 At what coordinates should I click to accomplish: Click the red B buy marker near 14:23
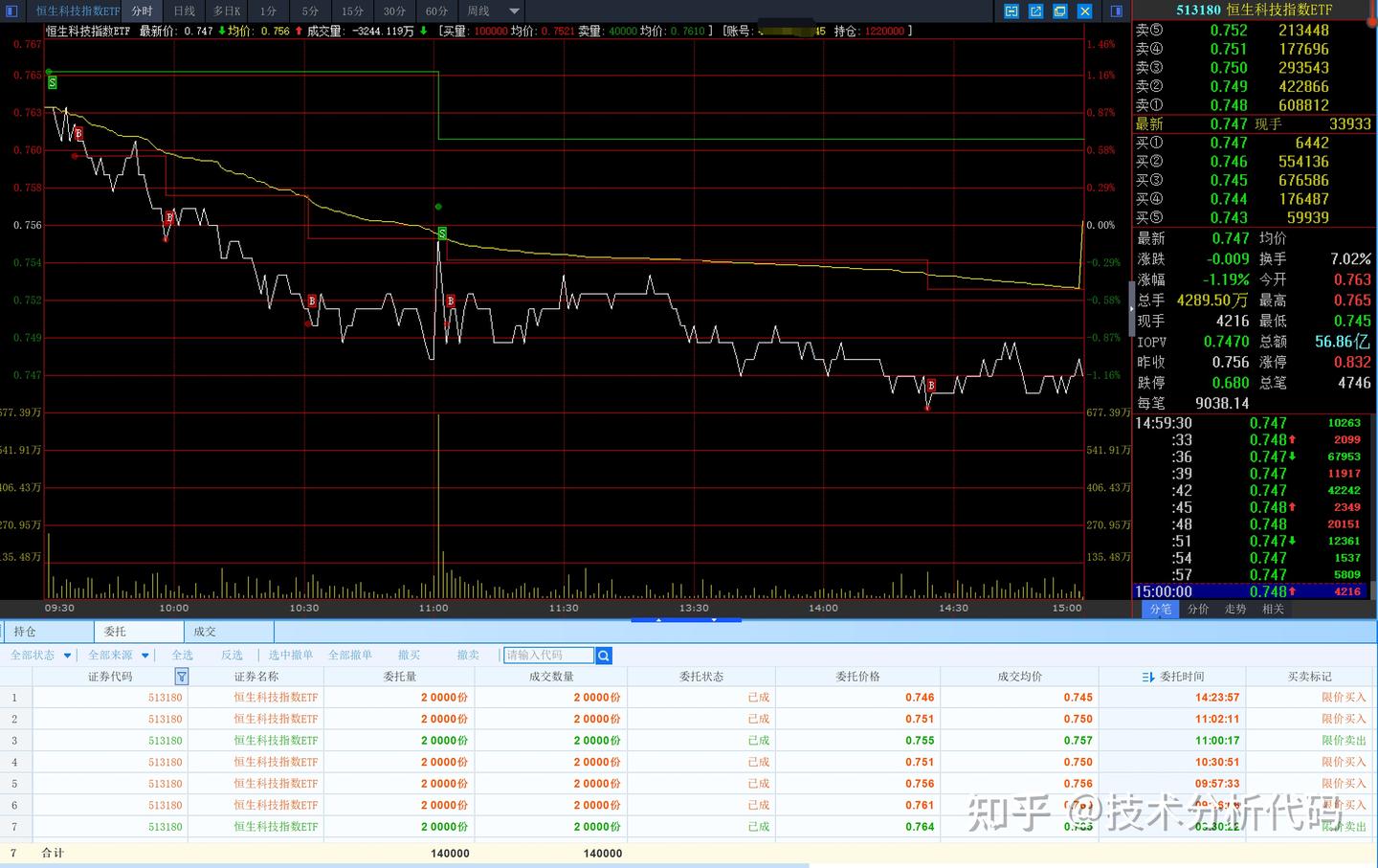pos(931,386)
